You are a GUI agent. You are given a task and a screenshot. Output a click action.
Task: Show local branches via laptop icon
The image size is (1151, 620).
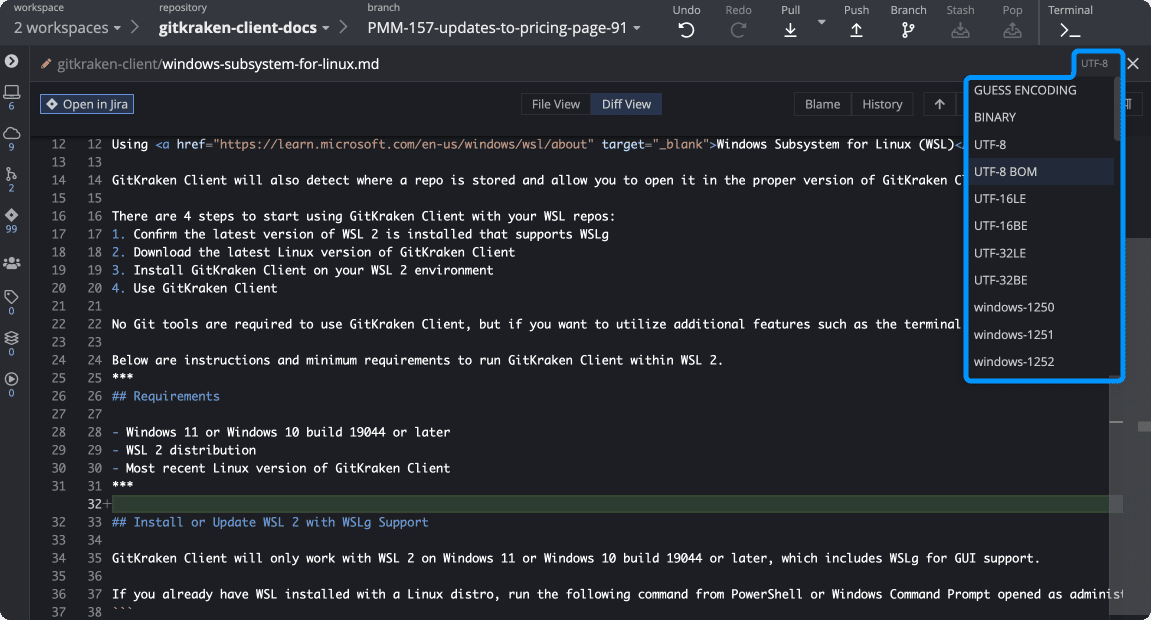point(11,92)
